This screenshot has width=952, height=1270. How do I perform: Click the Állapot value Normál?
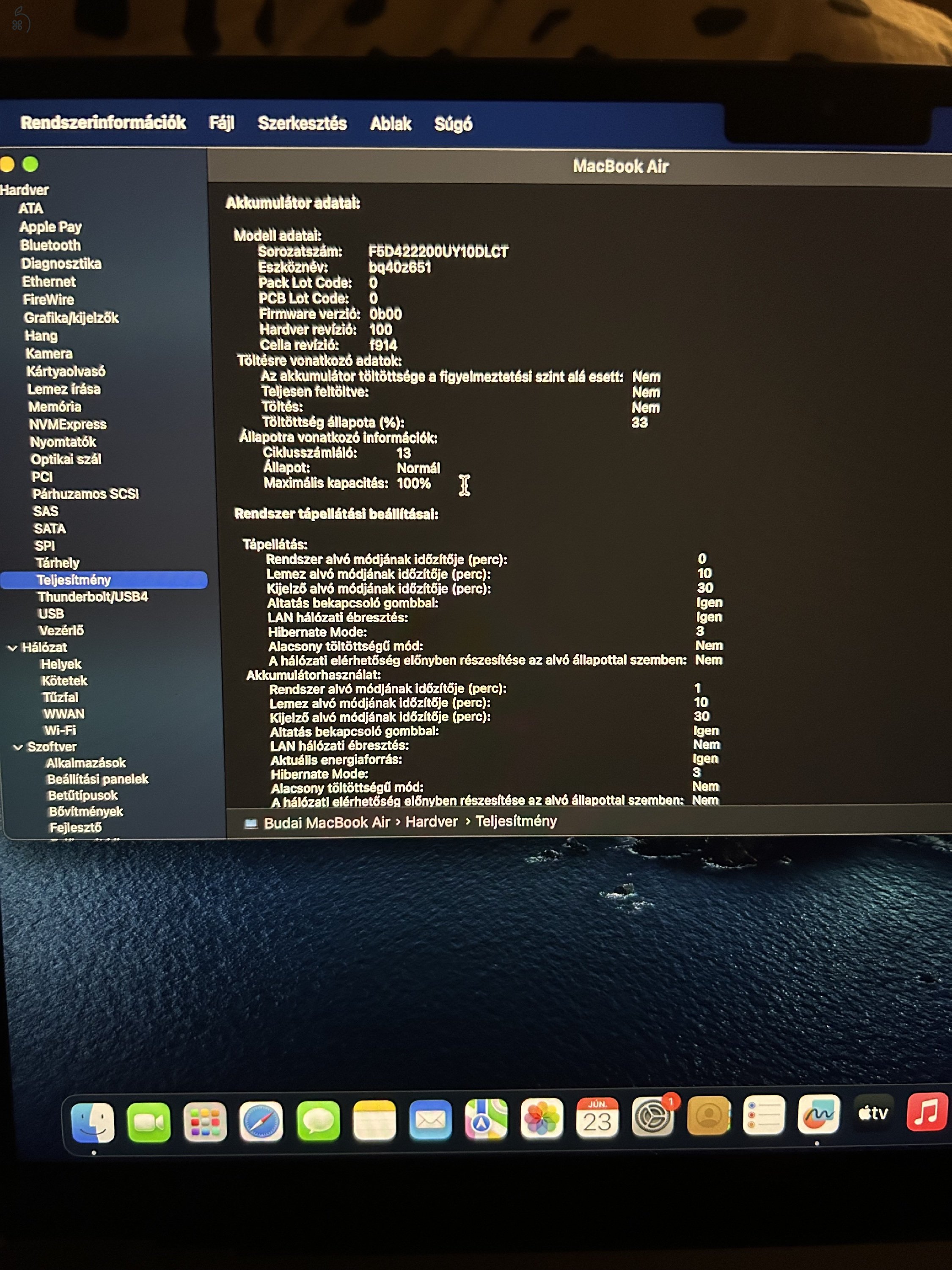tap(418, 469)
